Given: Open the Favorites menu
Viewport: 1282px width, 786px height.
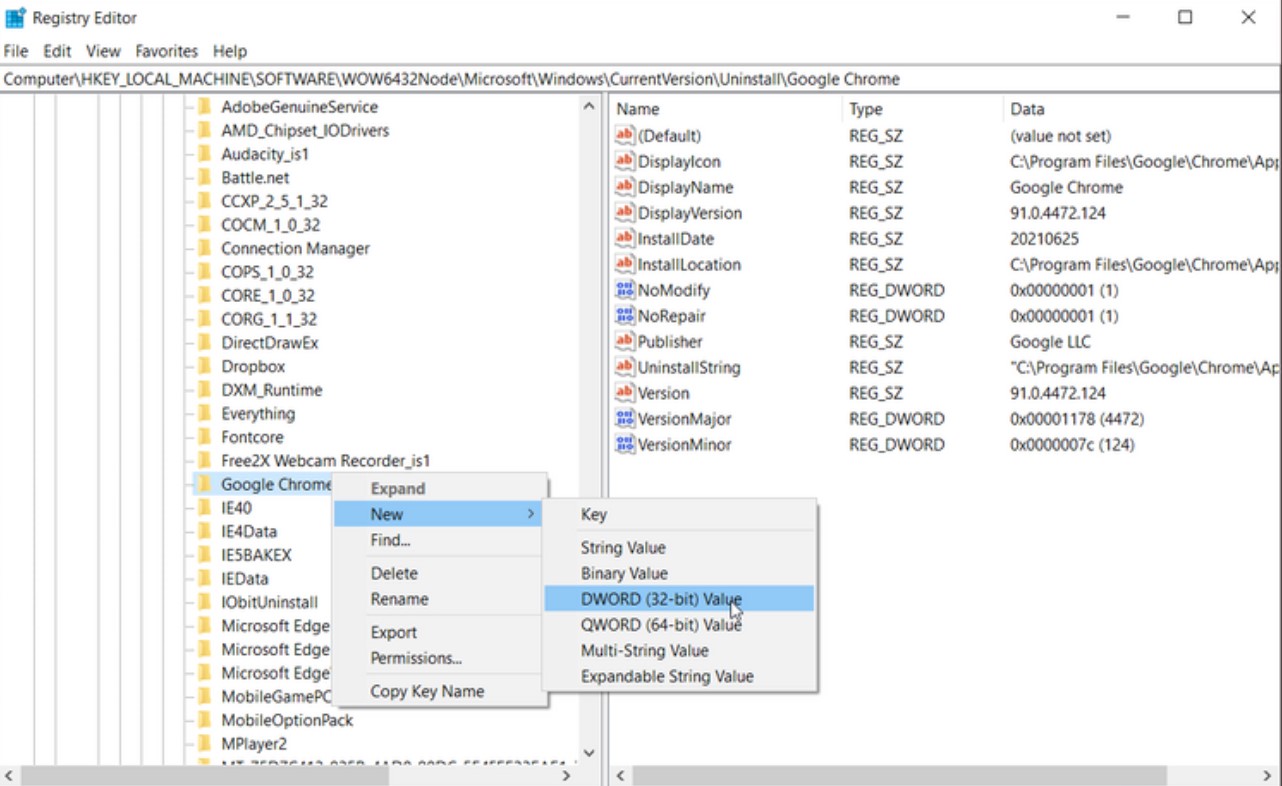Looking at the screenshot, I should click(x=167, y=51).
